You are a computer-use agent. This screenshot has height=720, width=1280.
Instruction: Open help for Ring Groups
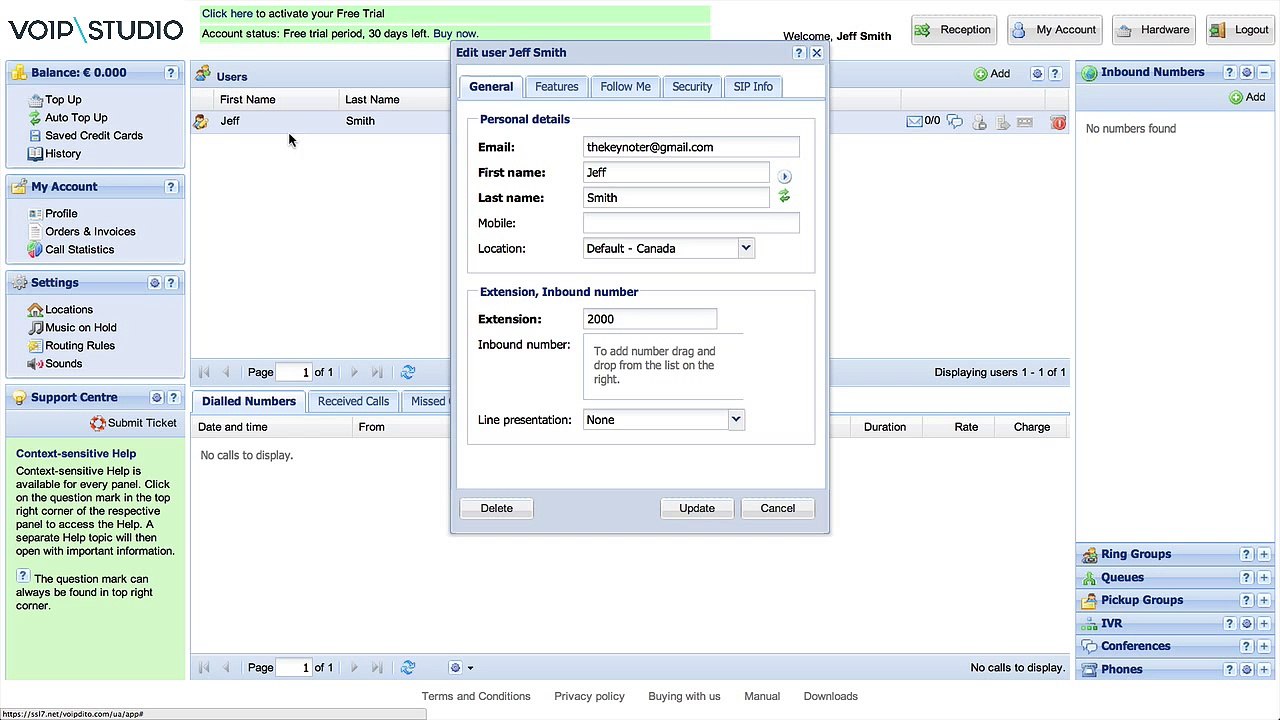(1246, 554)
